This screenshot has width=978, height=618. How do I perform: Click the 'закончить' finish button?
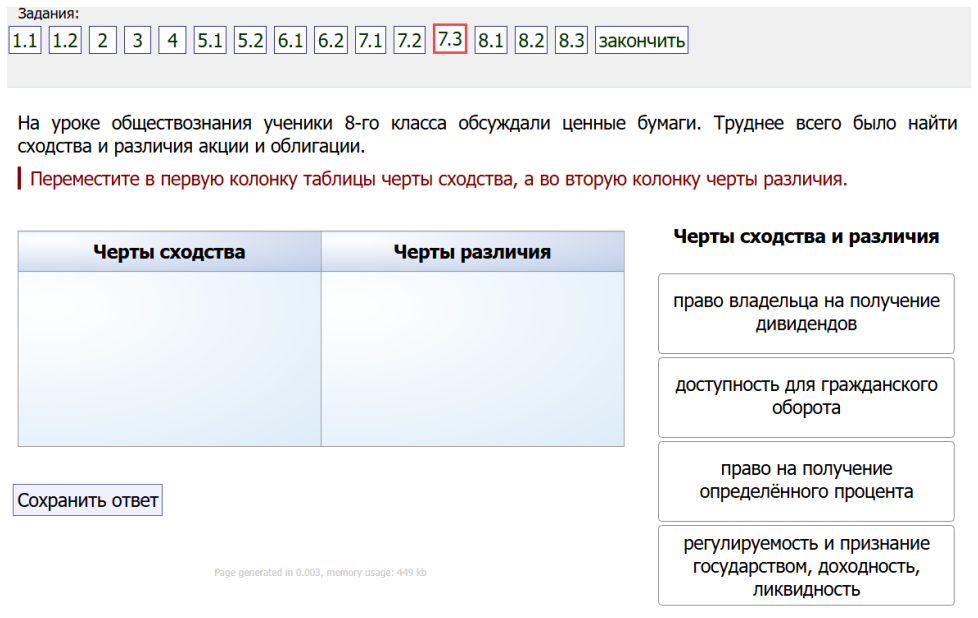641,41
